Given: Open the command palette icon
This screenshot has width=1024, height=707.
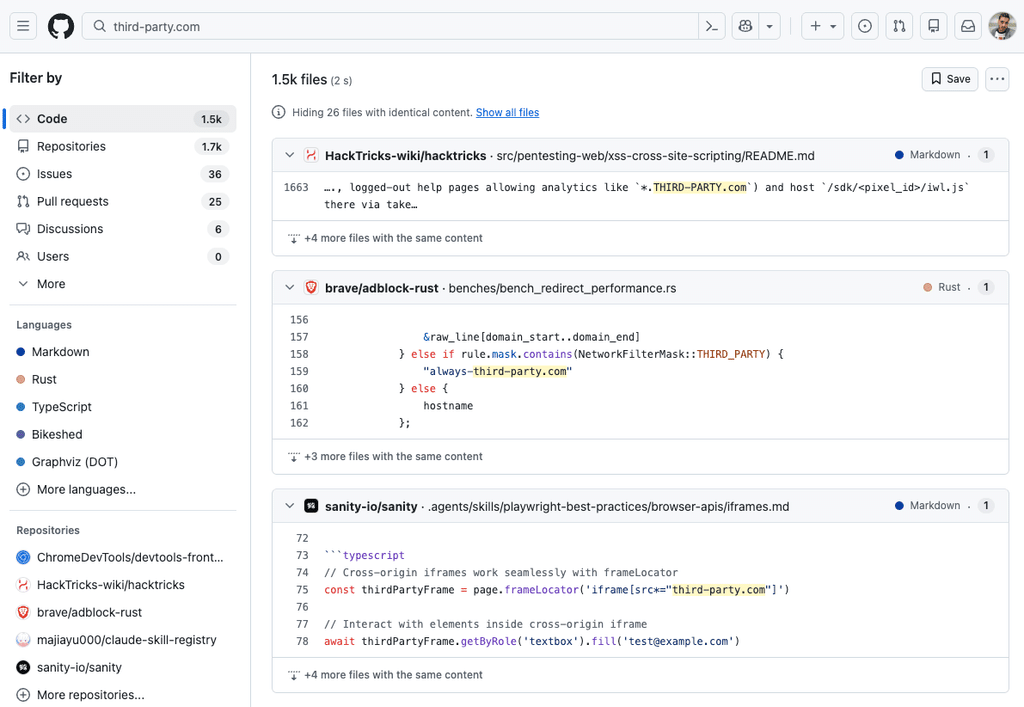Looking at the screenshot, I should tap(712, 26).
